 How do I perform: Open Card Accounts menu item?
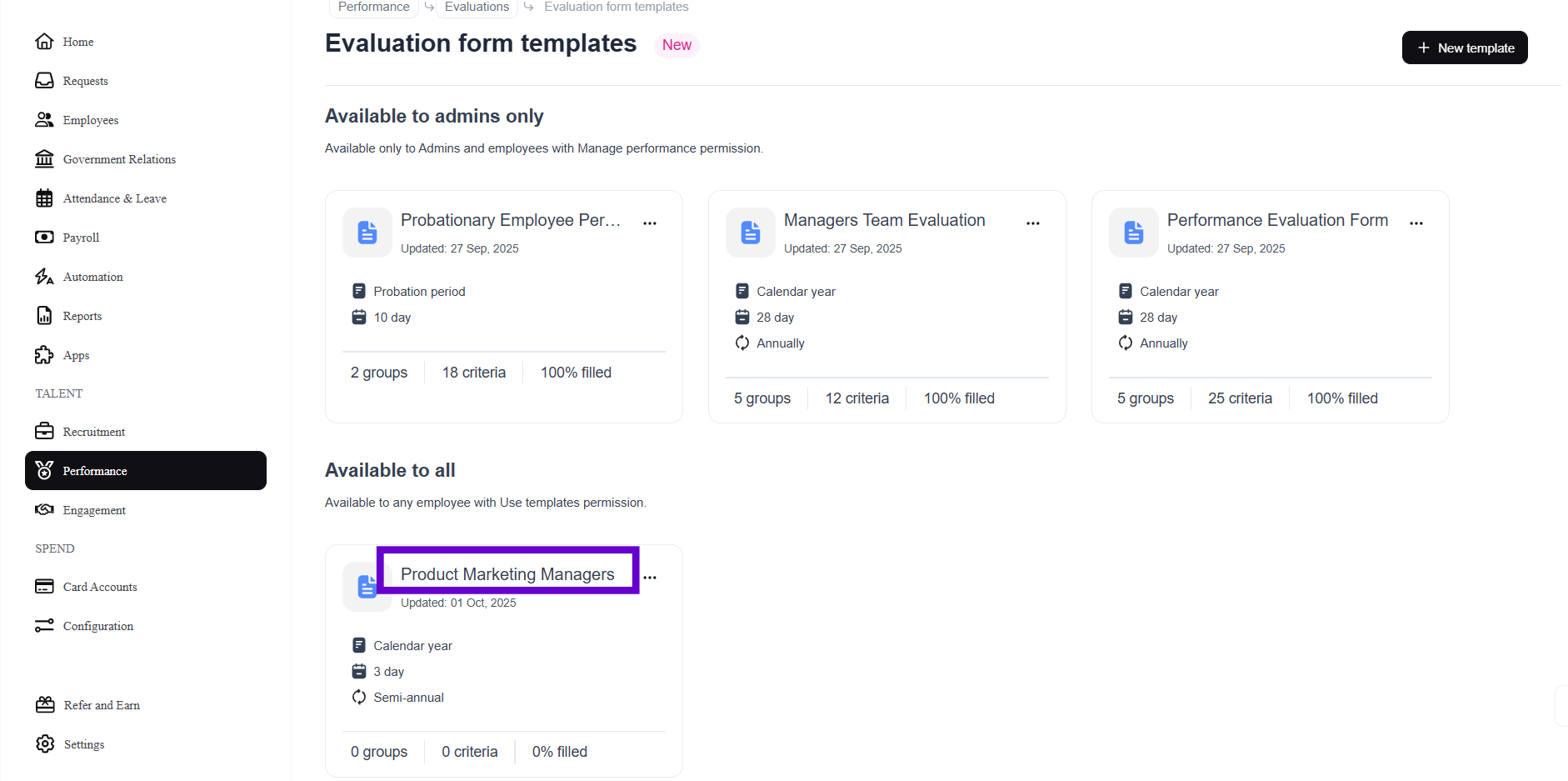point(100,587)
